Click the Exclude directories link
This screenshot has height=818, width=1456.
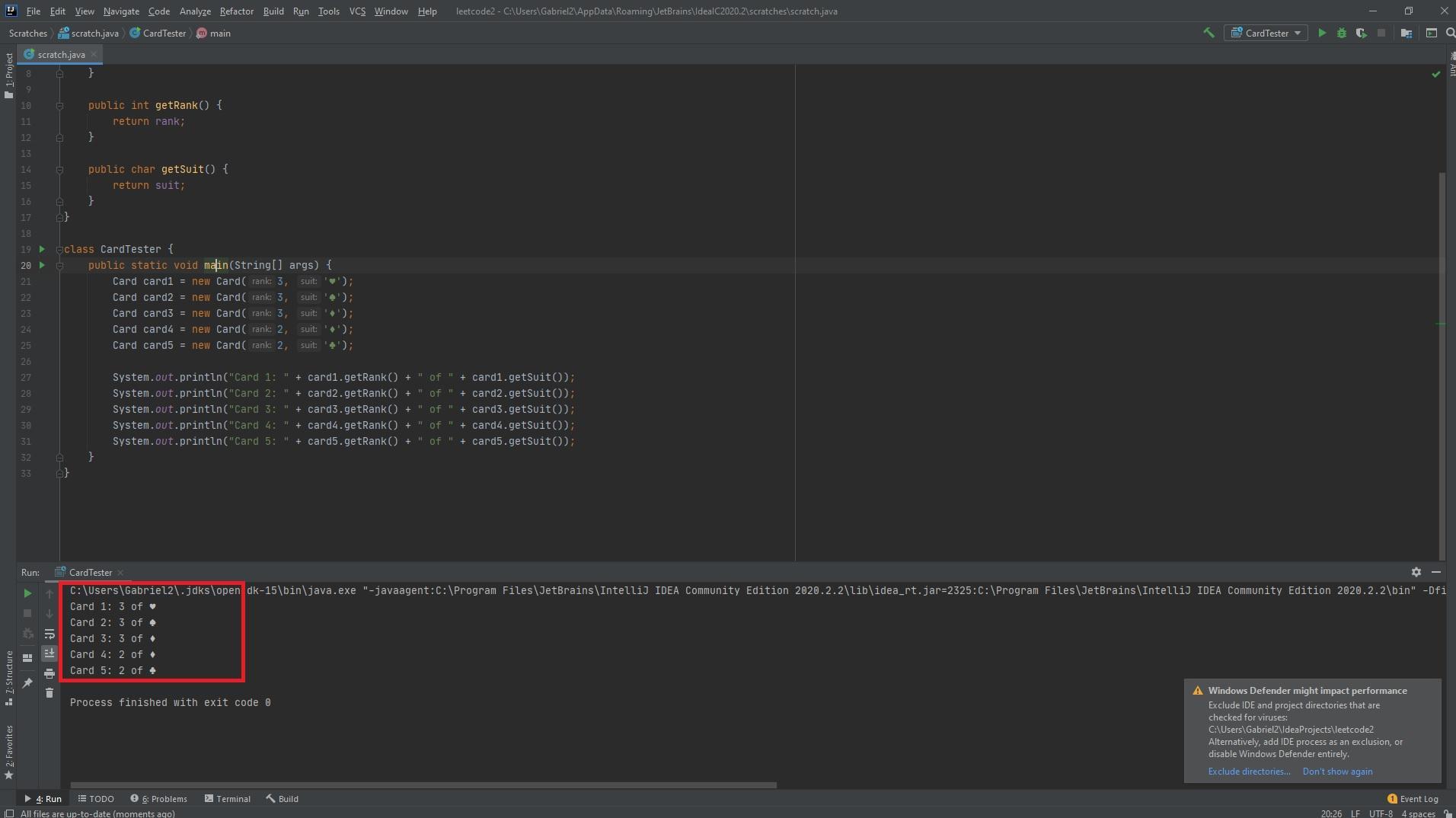click(x=1249, y=772)
